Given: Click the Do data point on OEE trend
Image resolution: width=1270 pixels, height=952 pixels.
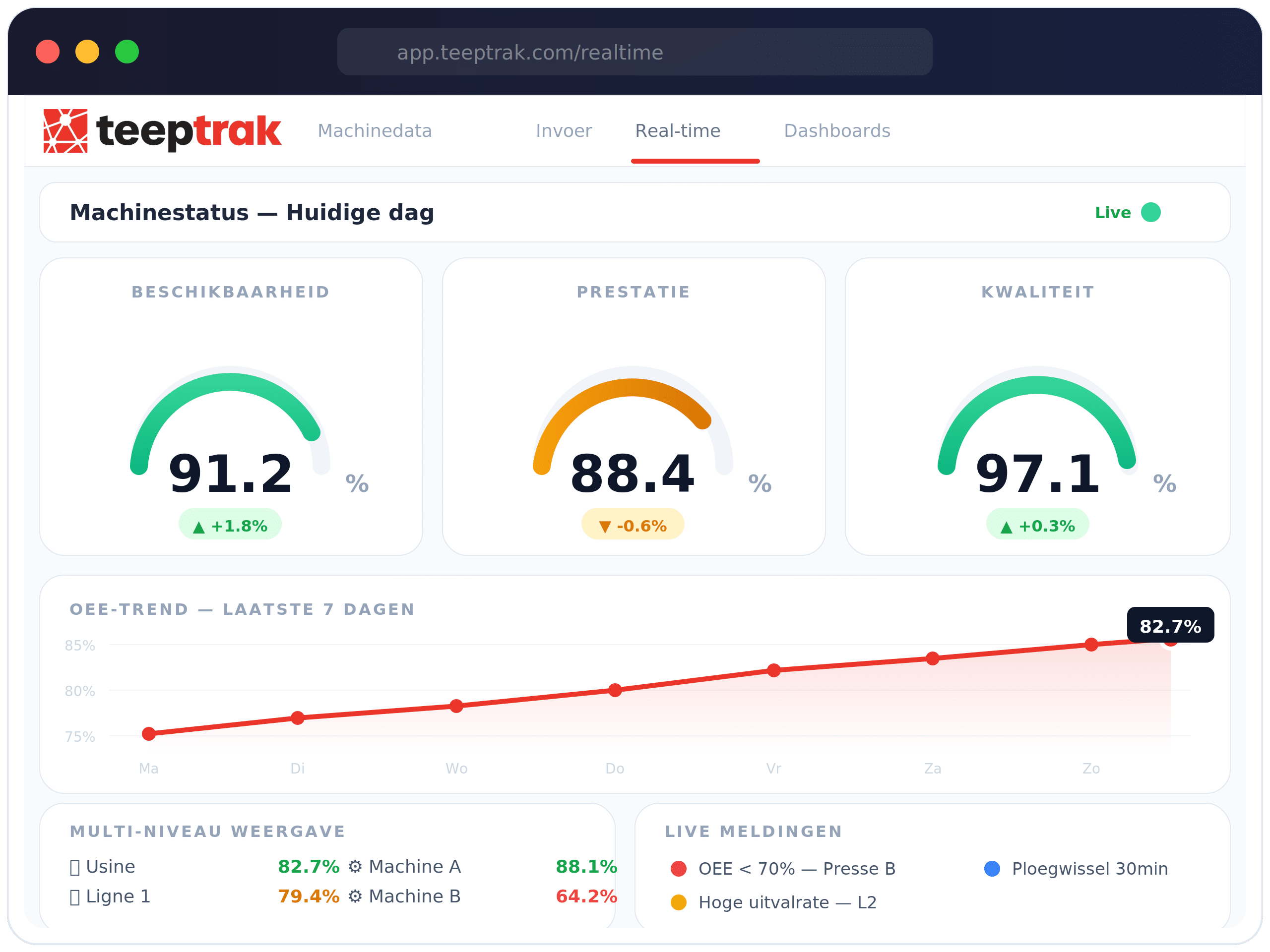Looking at the screenshot, I should (614, 690).
